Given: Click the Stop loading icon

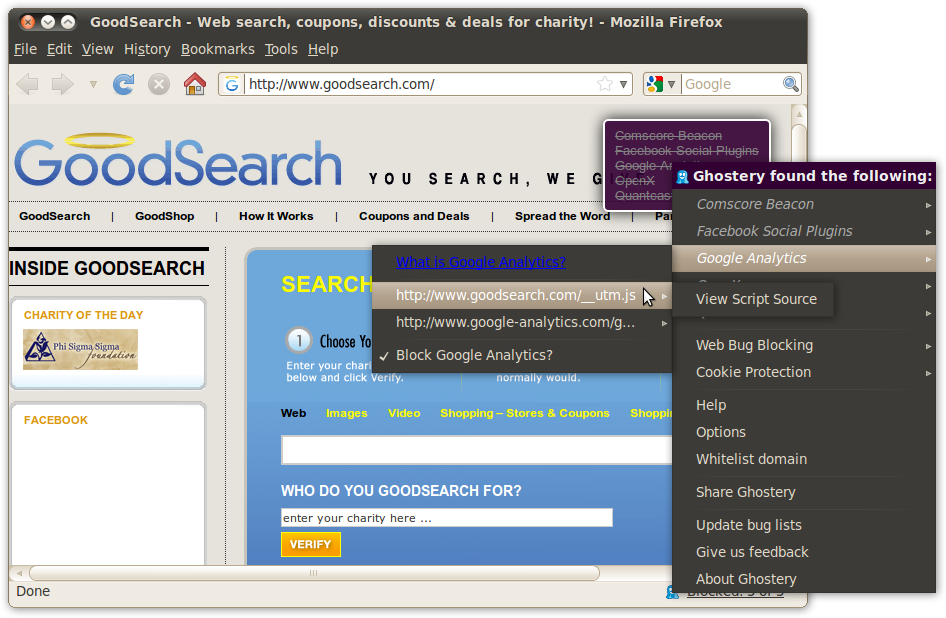Looking at the screenshot, I should (x=159, y=84).
